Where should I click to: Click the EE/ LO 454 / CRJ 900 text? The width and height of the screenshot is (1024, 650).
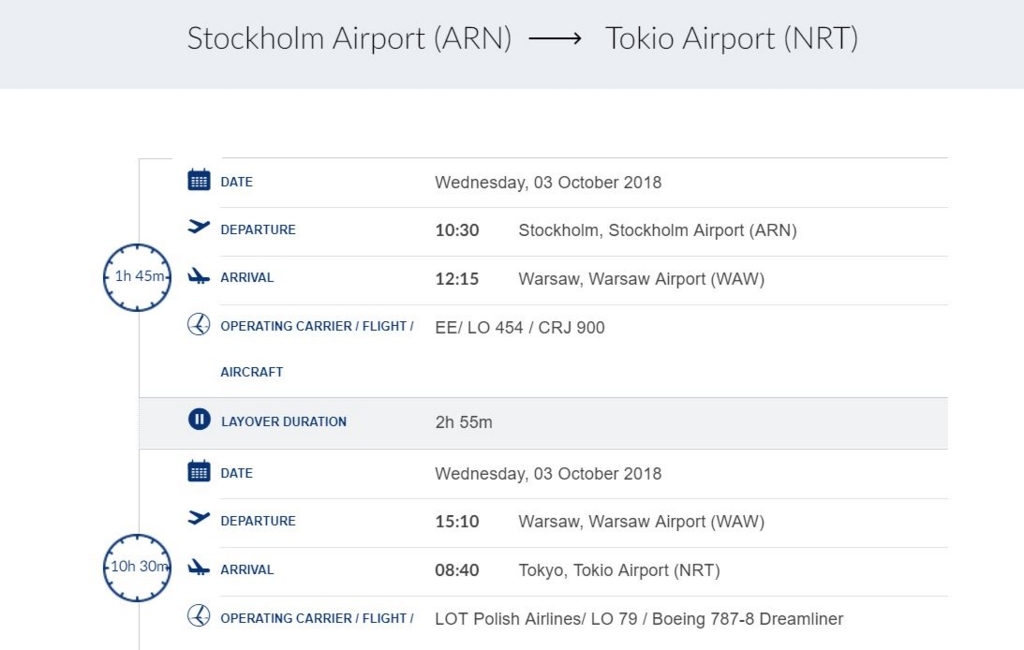(519, 327)
